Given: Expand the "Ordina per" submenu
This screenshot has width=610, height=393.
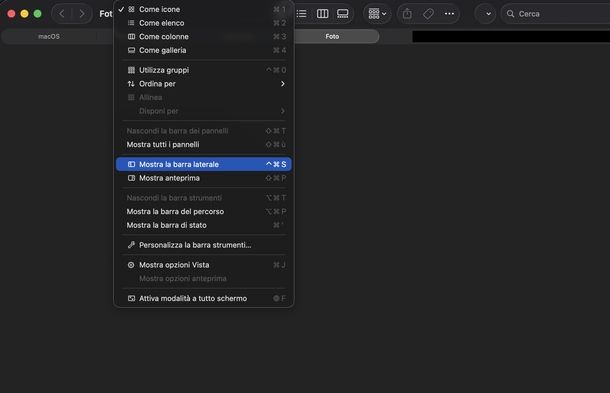Looking at the screenshot, I should click(x=203, y=84).
